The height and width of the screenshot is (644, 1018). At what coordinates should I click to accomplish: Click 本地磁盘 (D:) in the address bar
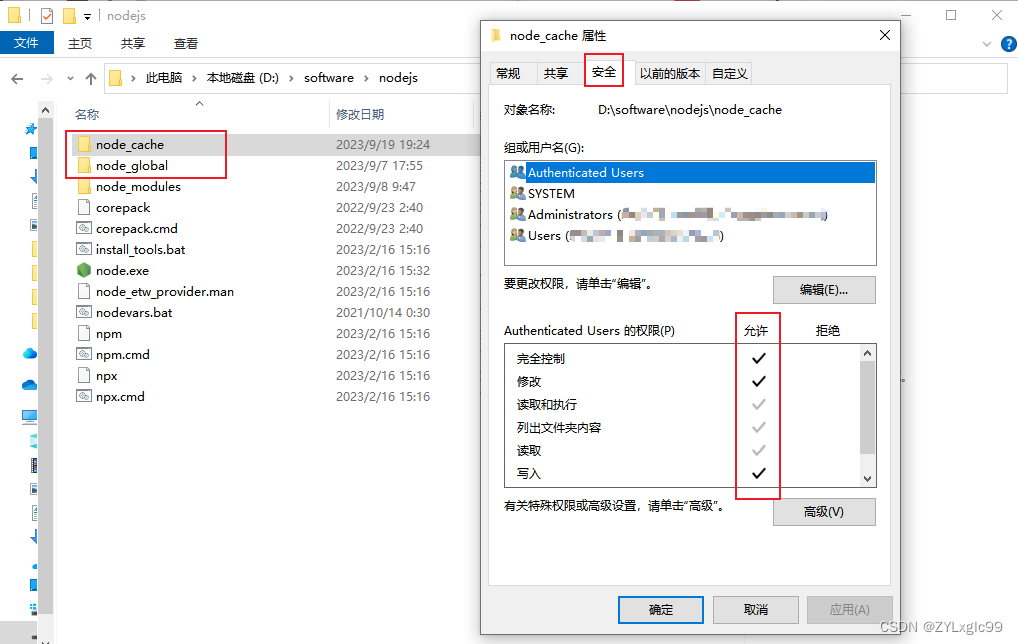pyautogui.click(x=243, y=78)
